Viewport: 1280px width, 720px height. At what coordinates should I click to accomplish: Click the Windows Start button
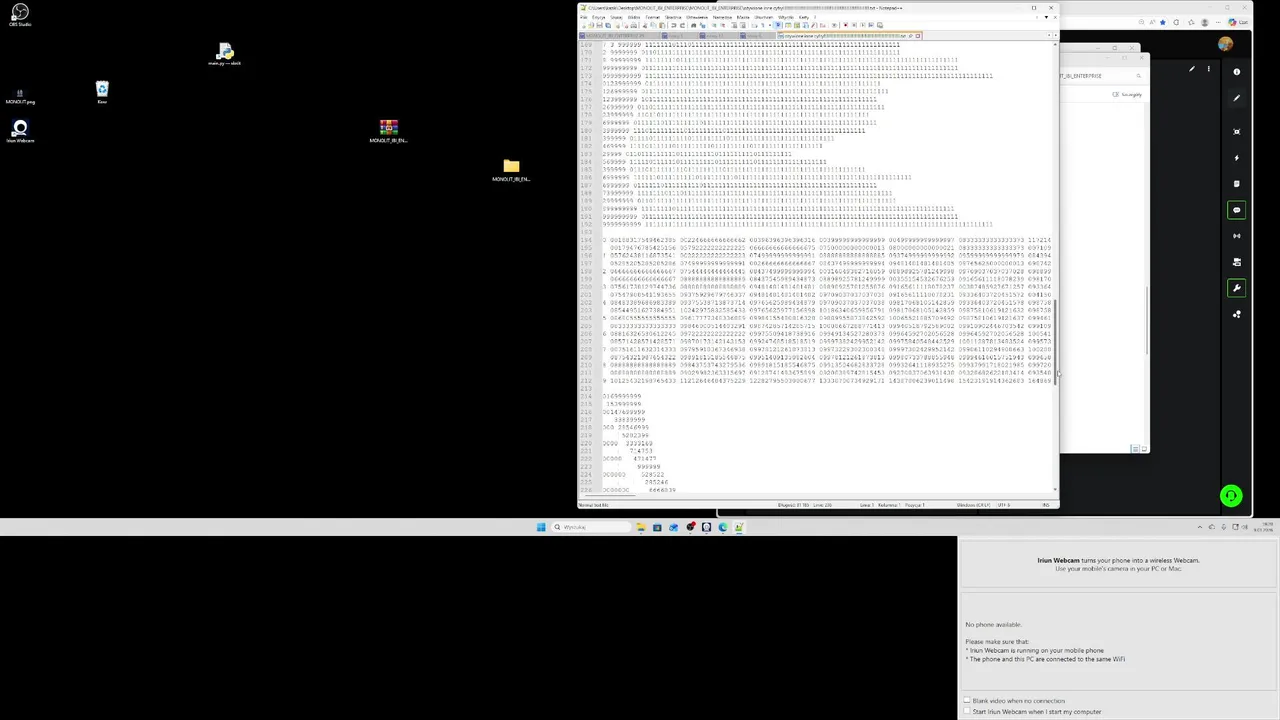click(x=541, y=527)
